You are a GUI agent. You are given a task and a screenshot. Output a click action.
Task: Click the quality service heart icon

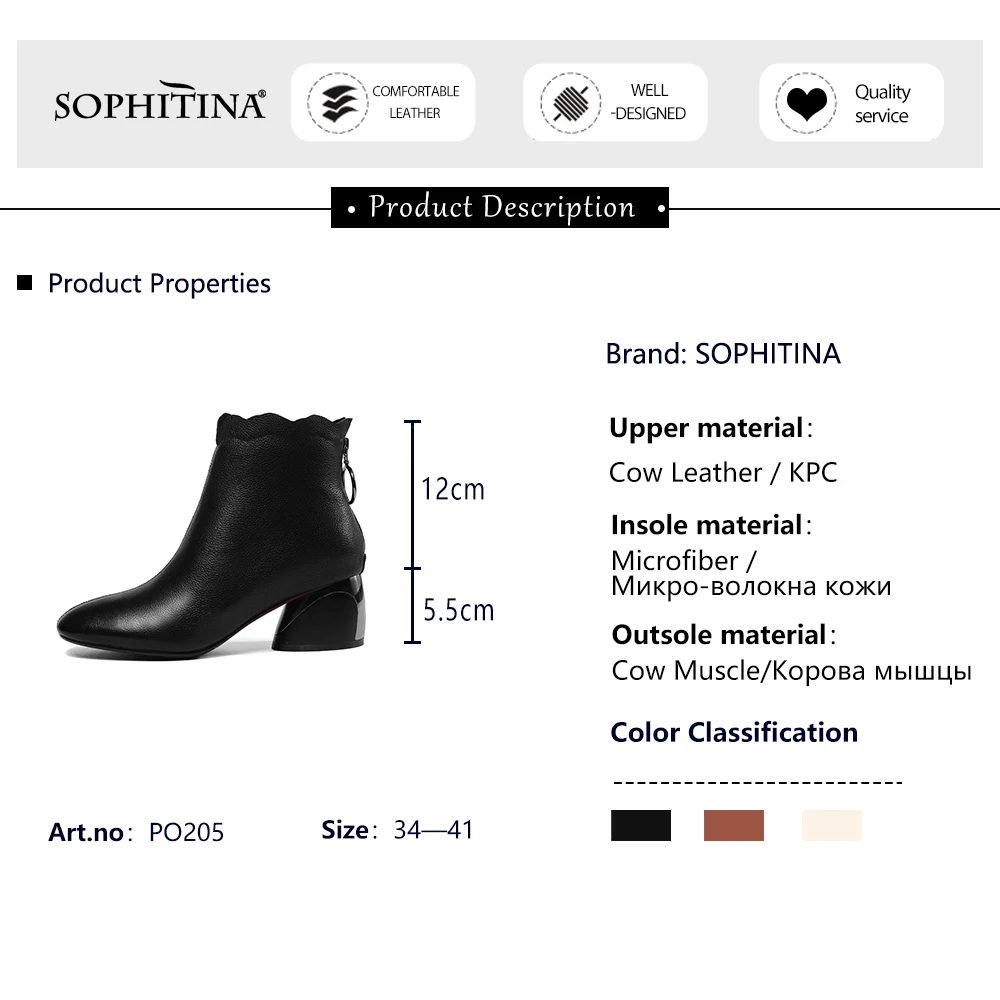coord(806,102)
